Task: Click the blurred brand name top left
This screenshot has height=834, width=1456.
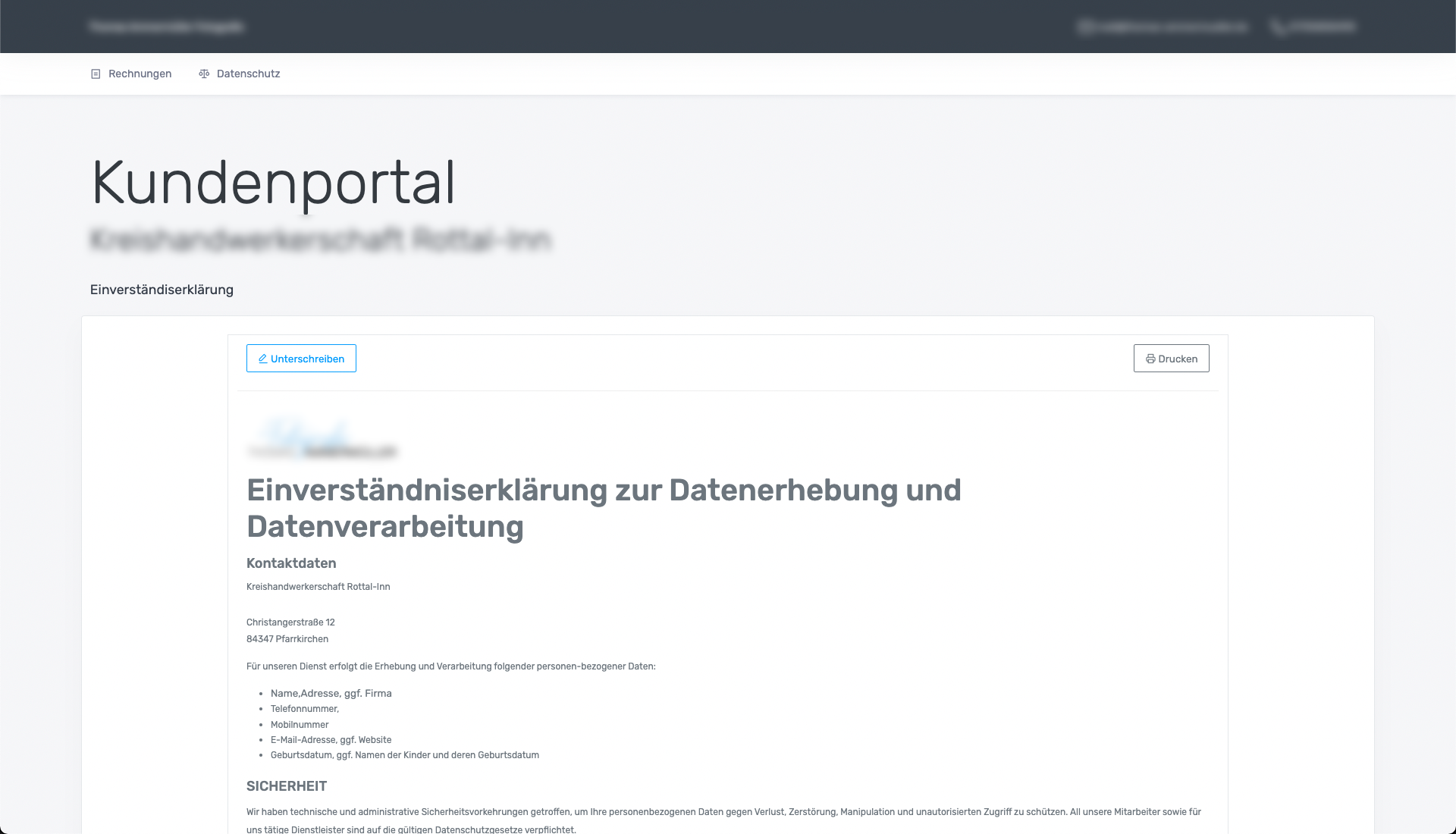Action: coord(166,27)
